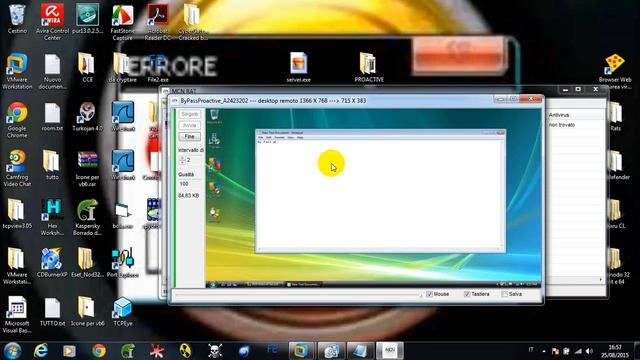The height and width of the screenshot is (360, 640).
Task: Select the PROACTIVE folder icon
Action: tap(369, 67)
